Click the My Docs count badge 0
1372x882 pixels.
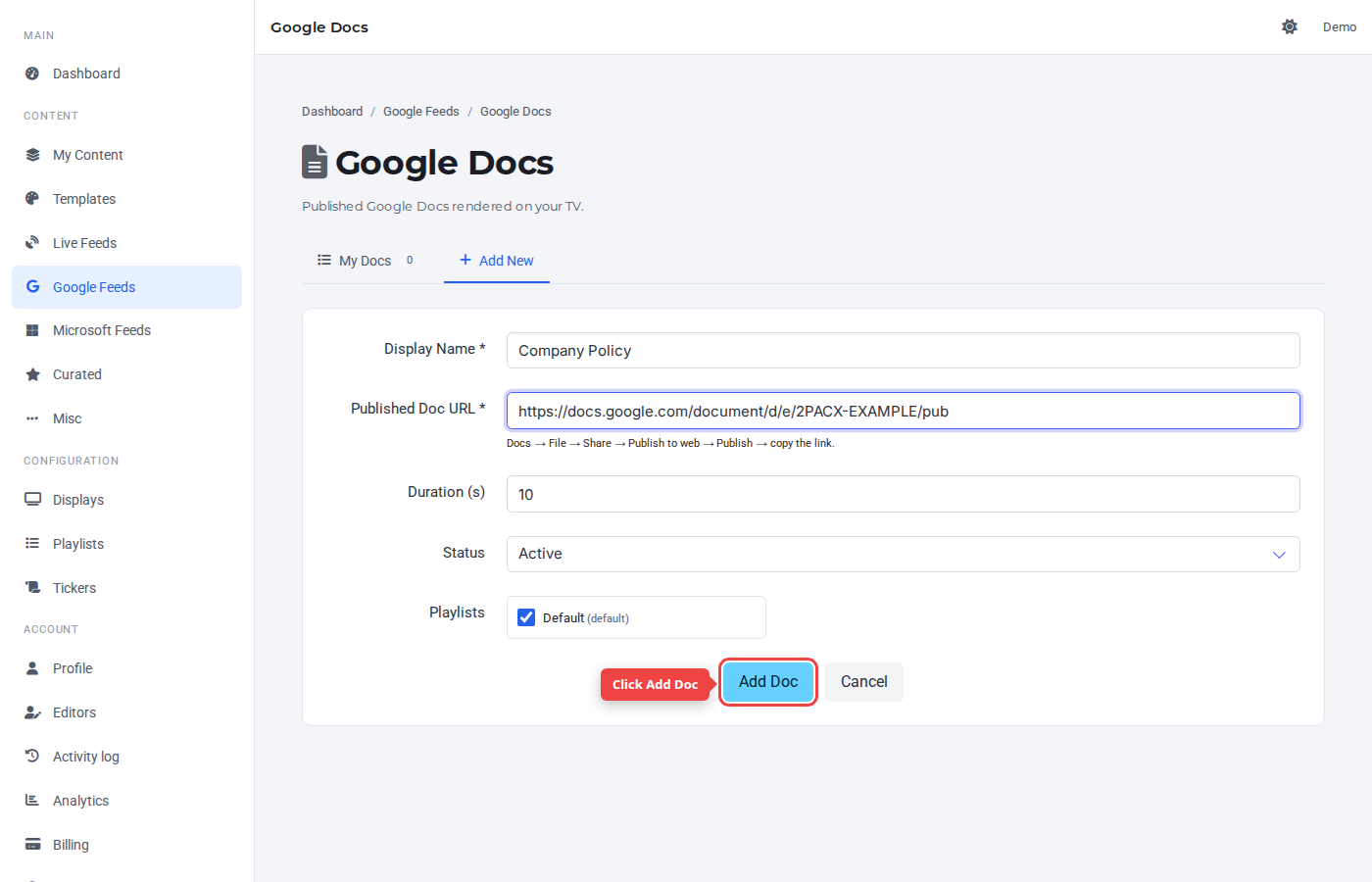click(x=410, y=261)
